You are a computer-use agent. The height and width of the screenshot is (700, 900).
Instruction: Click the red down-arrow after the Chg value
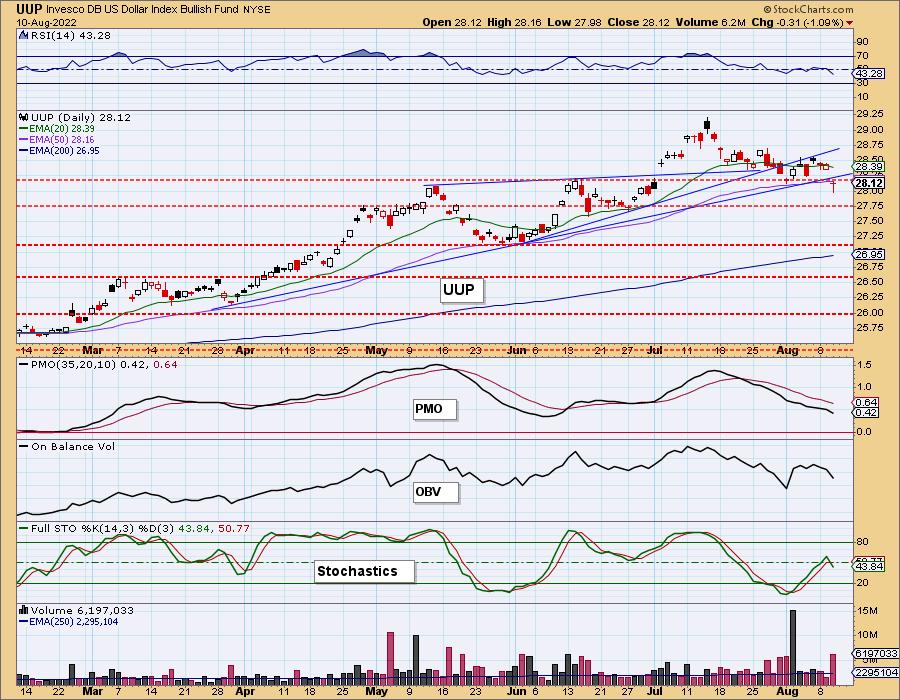(x=849, y=23)
